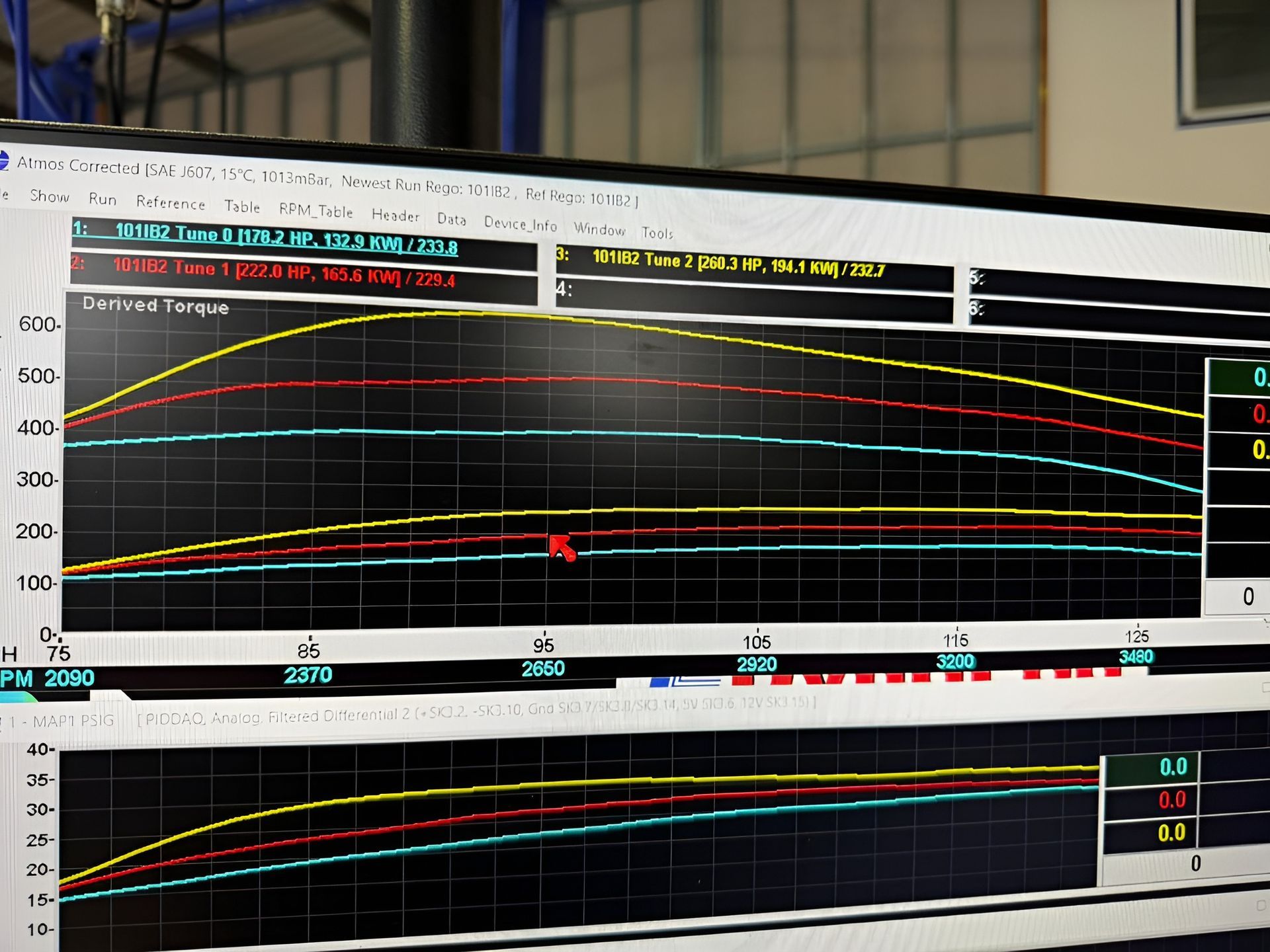Click the 3200 RPM axis marker

coord(955,661)
